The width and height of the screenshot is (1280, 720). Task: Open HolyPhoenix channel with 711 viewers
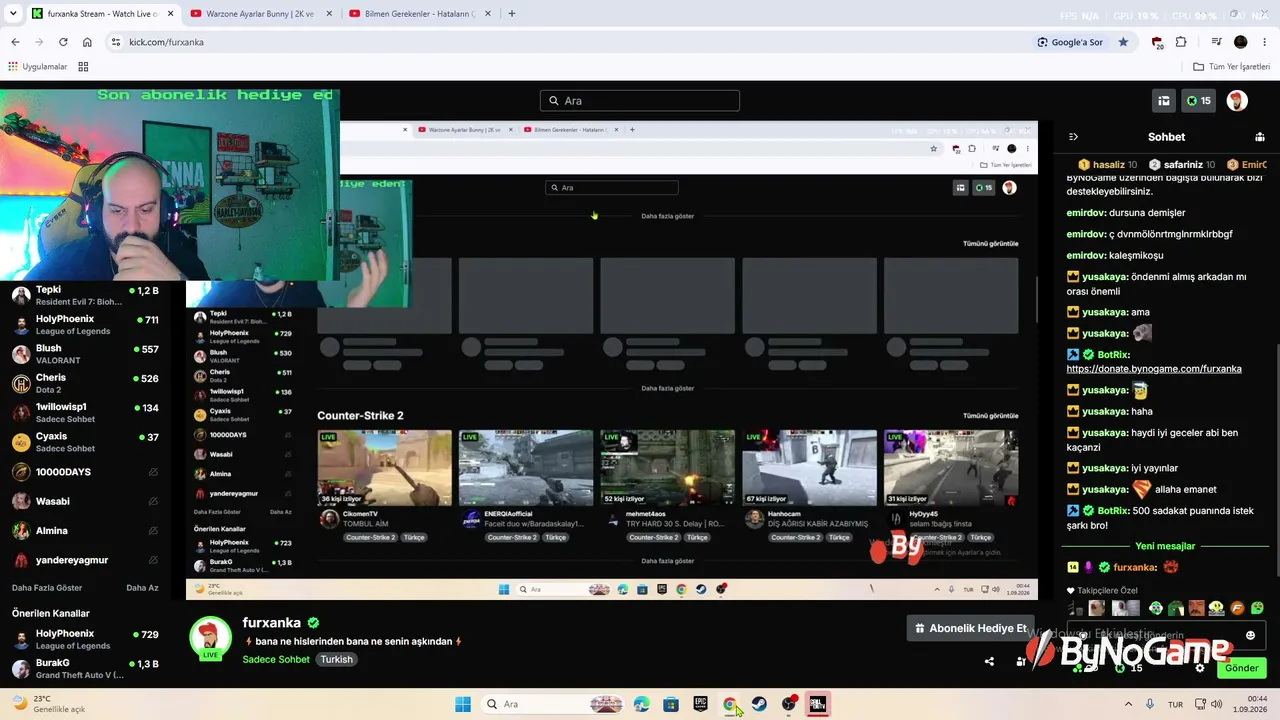pos(85,325)
